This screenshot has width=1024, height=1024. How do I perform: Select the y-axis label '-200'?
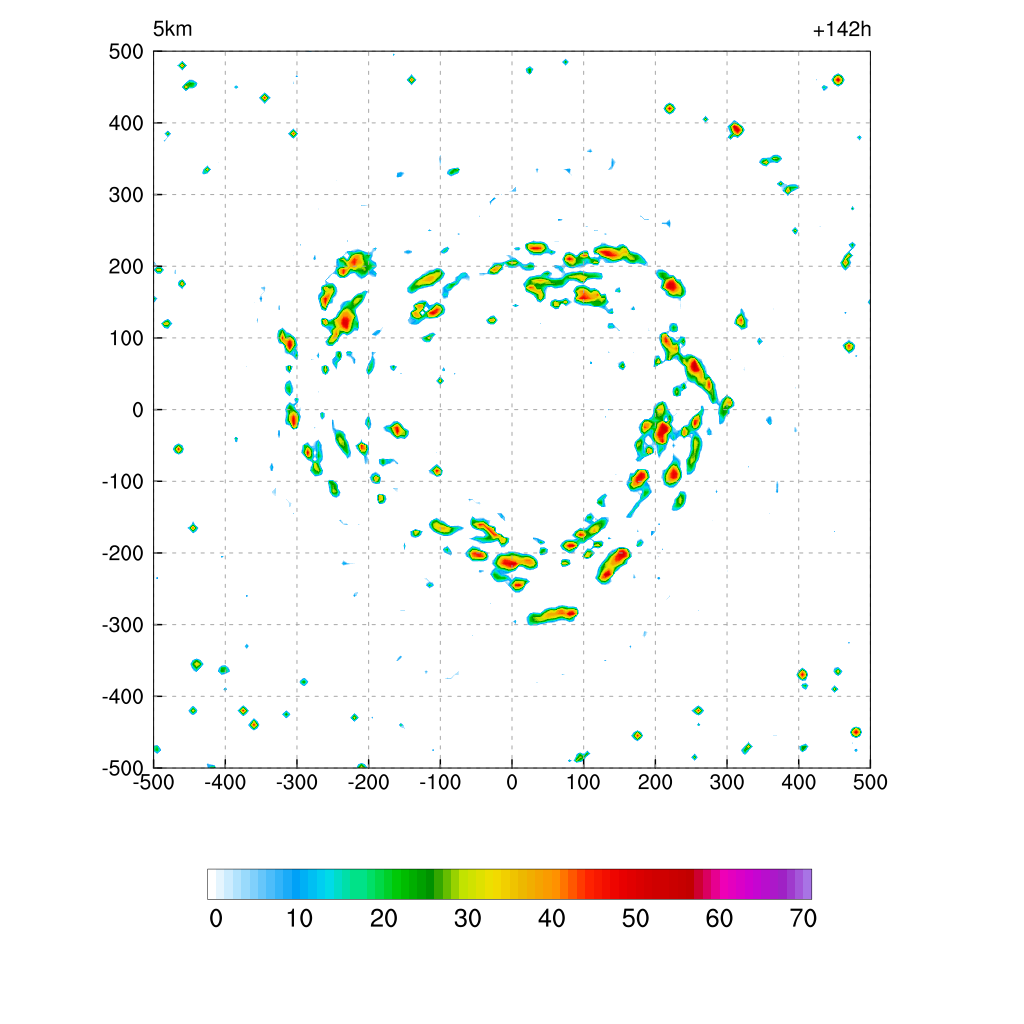pyautogui.click(x=123, y=553)
